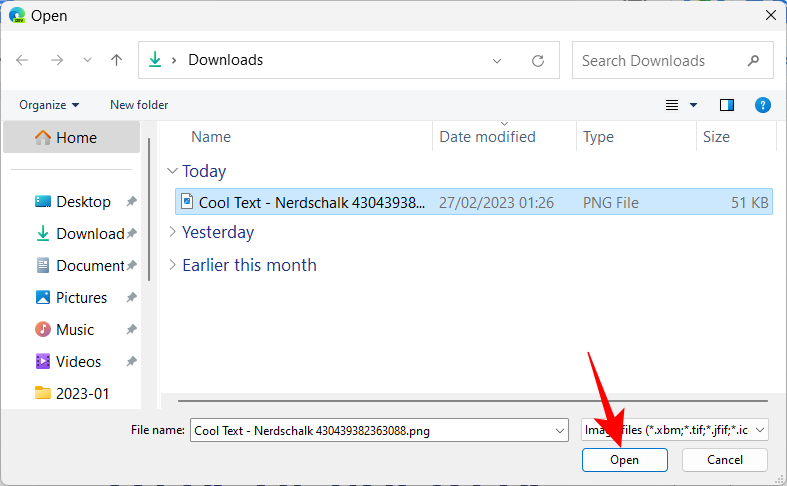Refresh the Downloads folder view
787x486 pixels.
click(538, 60)
